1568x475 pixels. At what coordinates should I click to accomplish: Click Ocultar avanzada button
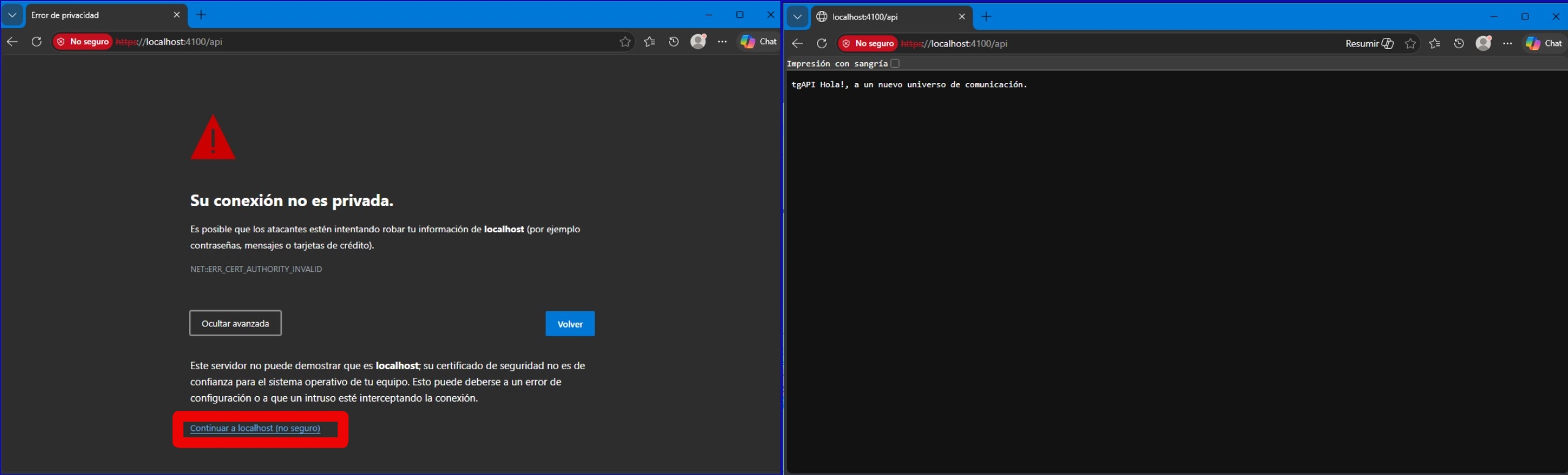click(235, 323)
